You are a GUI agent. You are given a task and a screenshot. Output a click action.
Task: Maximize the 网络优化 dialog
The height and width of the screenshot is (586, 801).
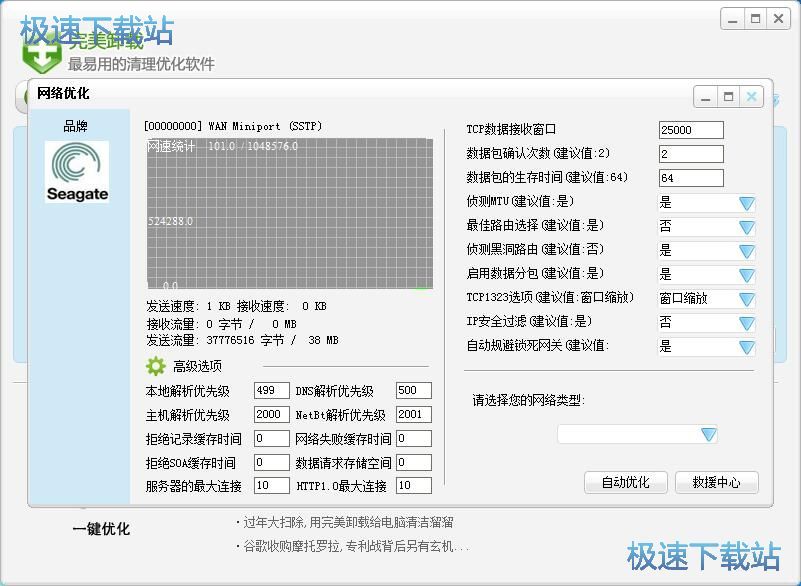click(728, 97)
